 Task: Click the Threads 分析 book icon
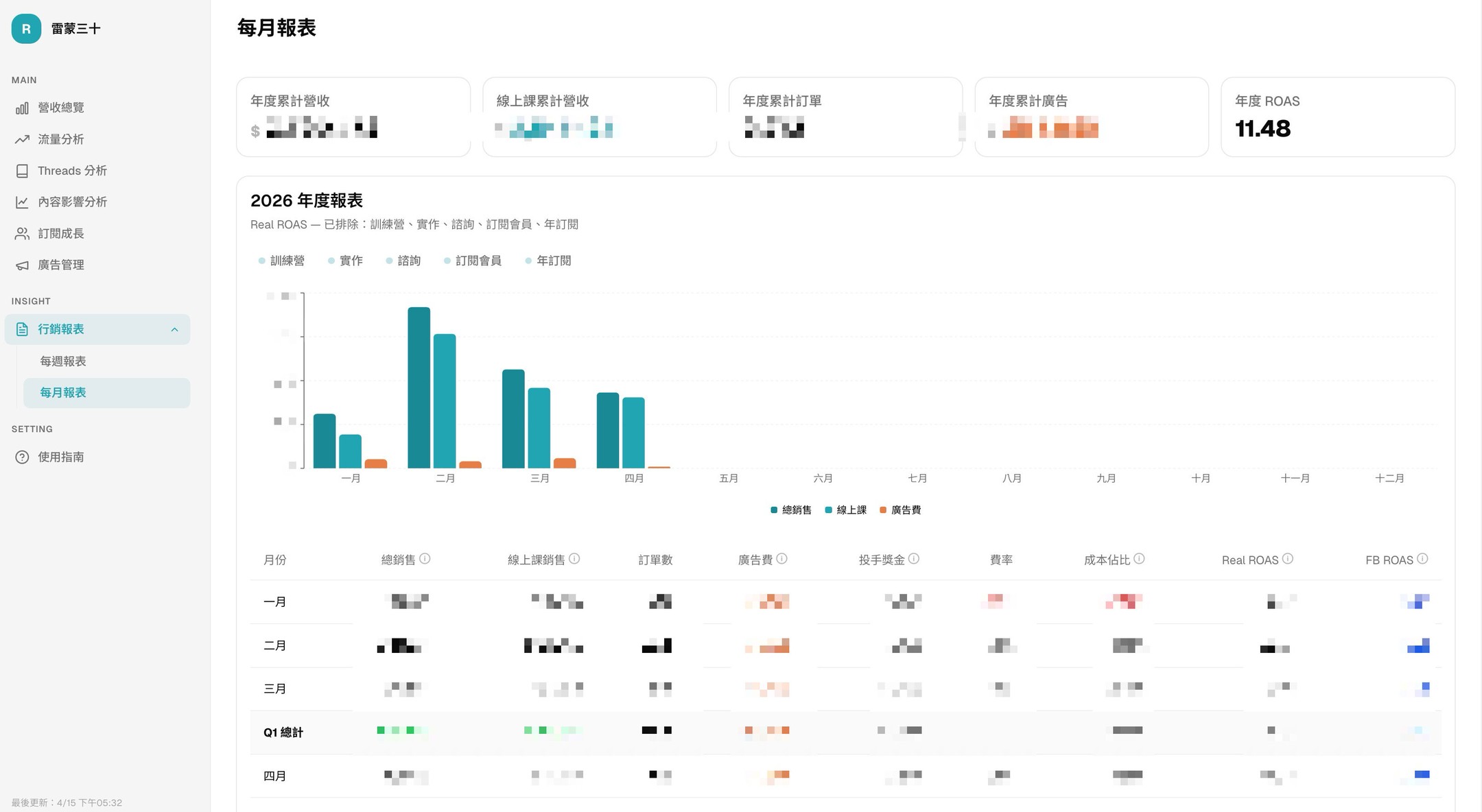pyautogui.click(x=22, y=171)
